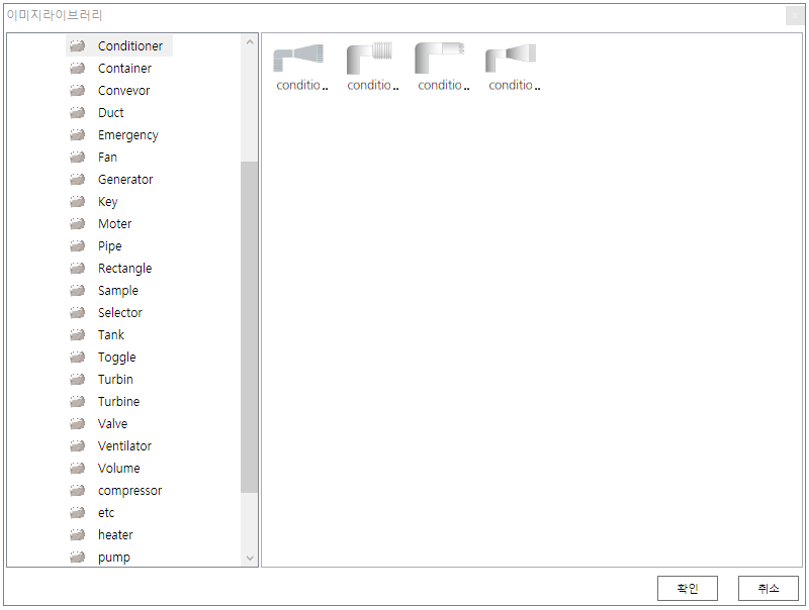Select the Turbine tree entry
809x610 pixels.
coord(119,402)
